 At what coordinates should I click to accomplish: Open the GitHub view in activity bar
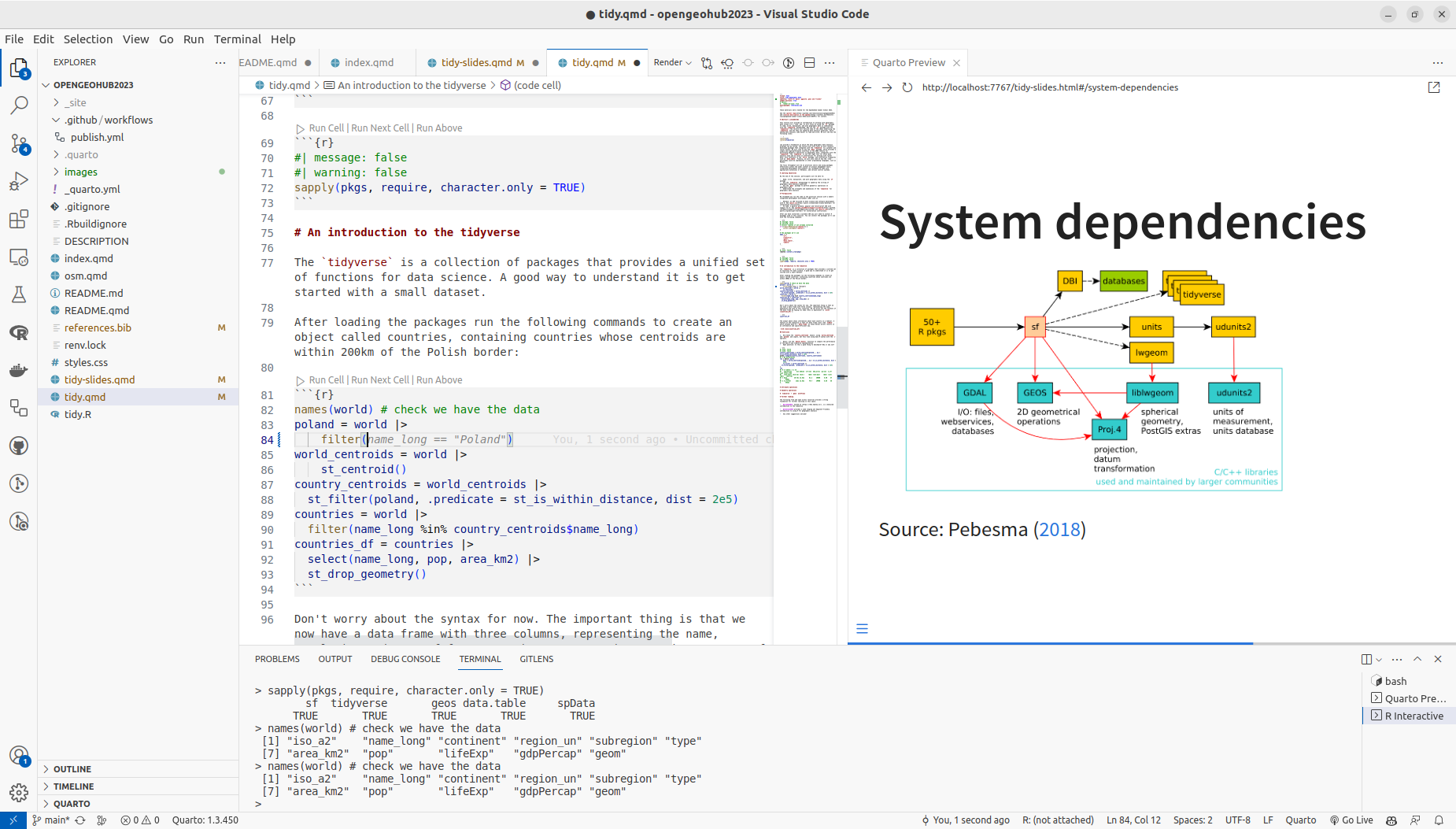click(19, 446)
